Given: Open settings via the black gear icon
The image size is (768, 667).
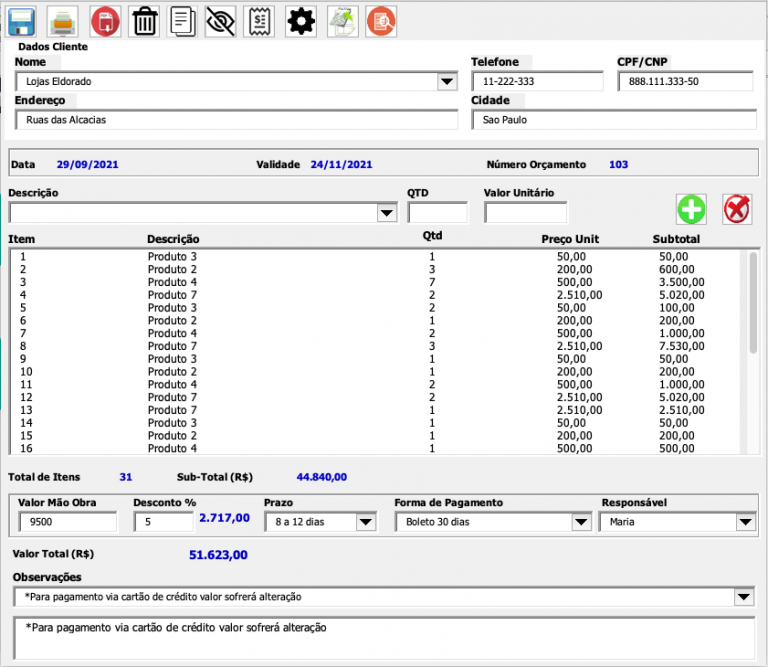Looking at the screenshot, I should click(x=301, y=22).
